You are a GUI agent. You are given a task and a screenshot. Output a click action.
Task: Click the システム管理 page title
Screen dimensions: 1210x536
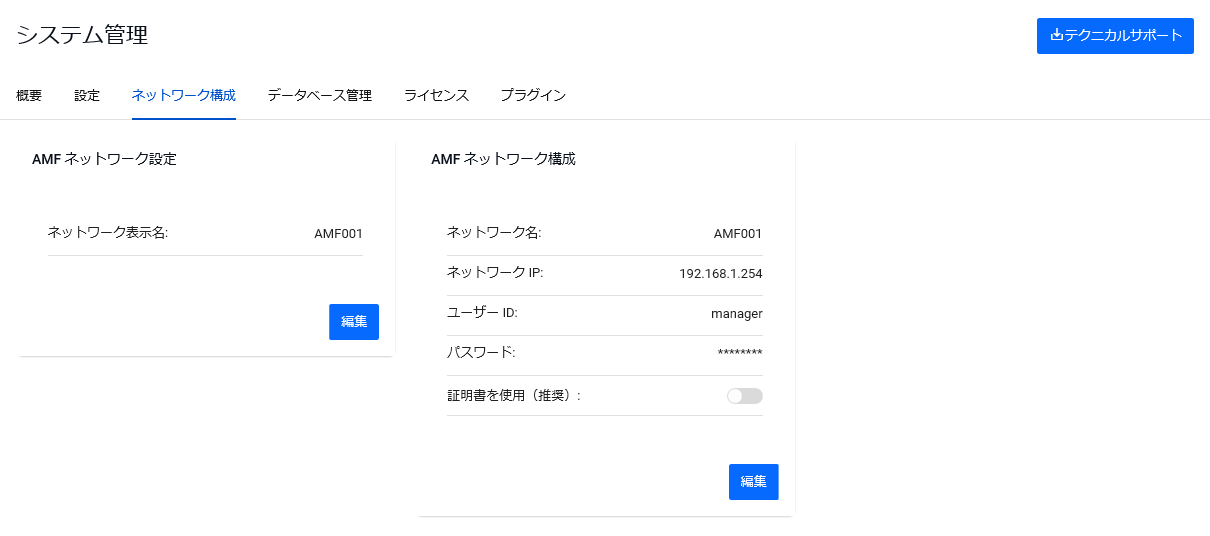click(82, 35)
